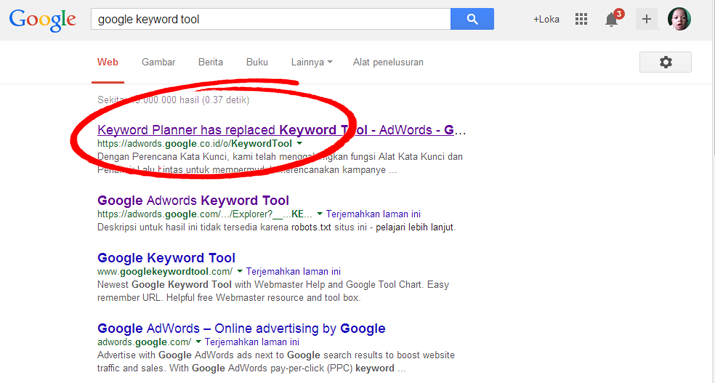Click the https://adwords.google.co.id/o/KeywordTool URL text
Image resolution: width=715 pixels, height=383 pixels.
[195, 144]
